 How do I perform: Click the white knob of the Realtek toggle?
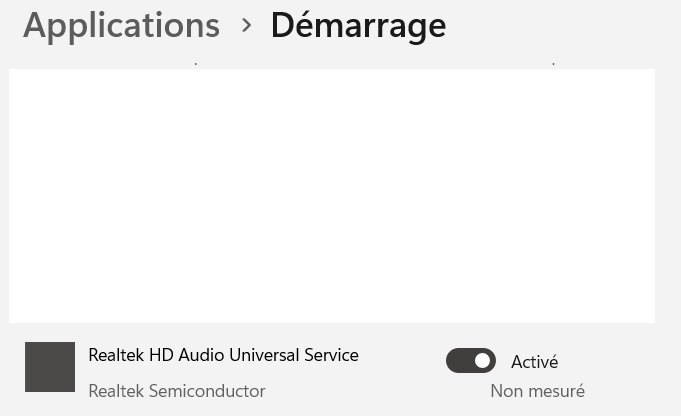483,361
